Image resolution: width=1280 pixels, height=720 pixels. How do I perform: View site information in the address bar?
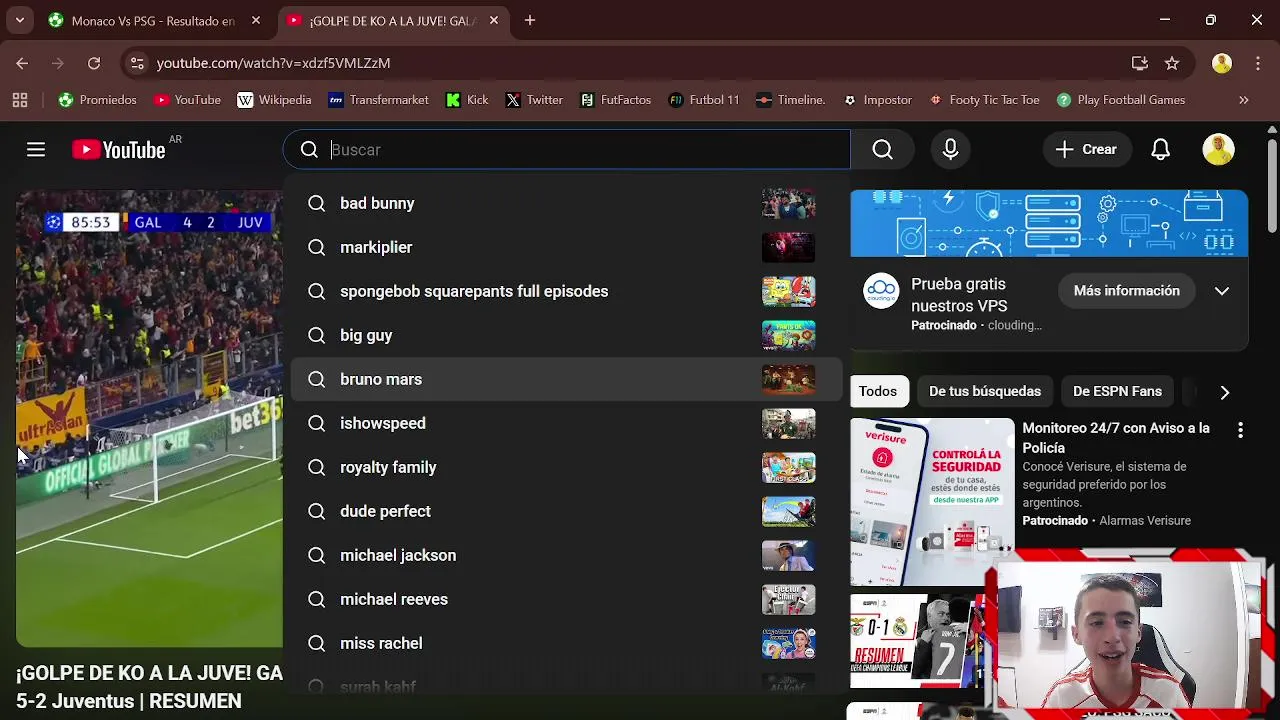pos(137,63)
